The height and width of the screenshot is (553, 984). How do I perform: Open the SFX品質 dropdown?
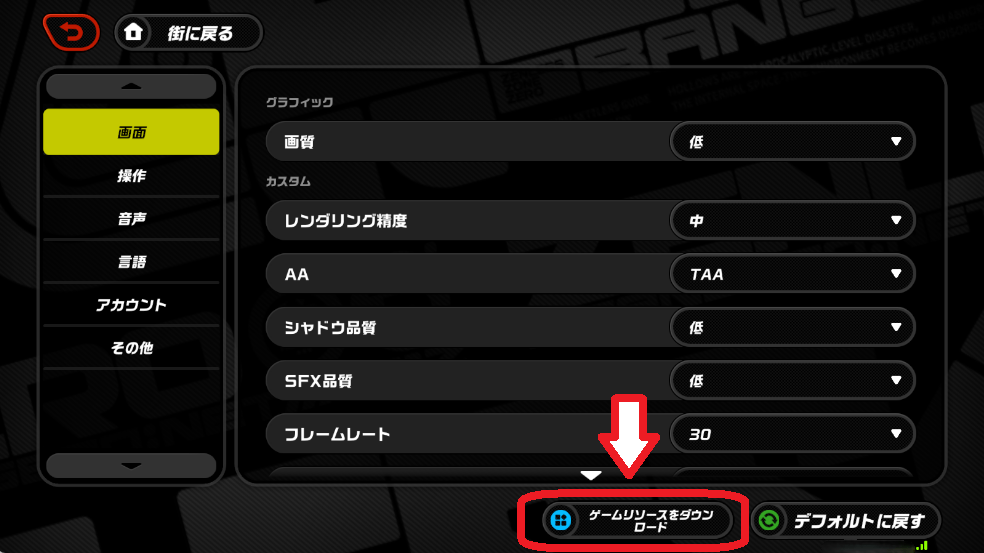(x=793, y=380)
